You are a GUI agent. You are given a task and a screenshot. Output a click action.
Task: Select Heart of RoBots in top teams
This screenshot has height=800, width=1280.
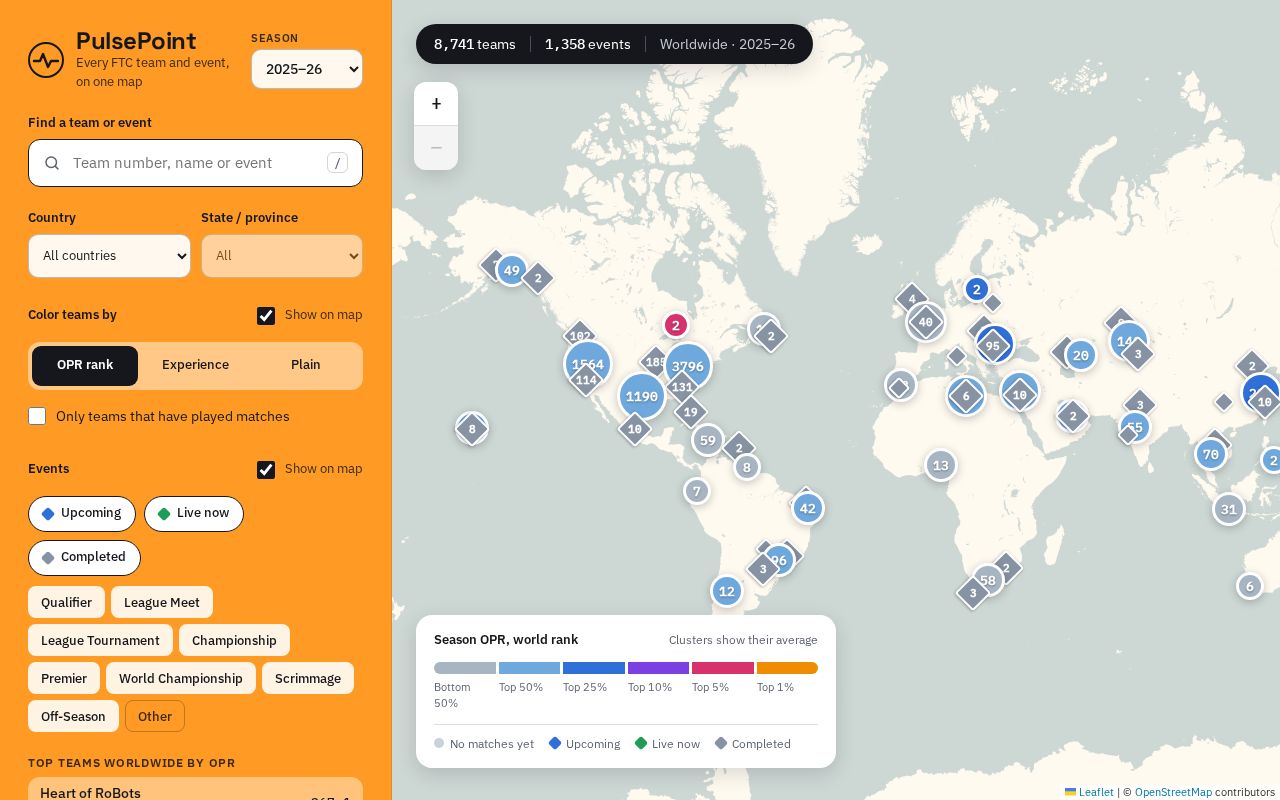coord(195,792)
